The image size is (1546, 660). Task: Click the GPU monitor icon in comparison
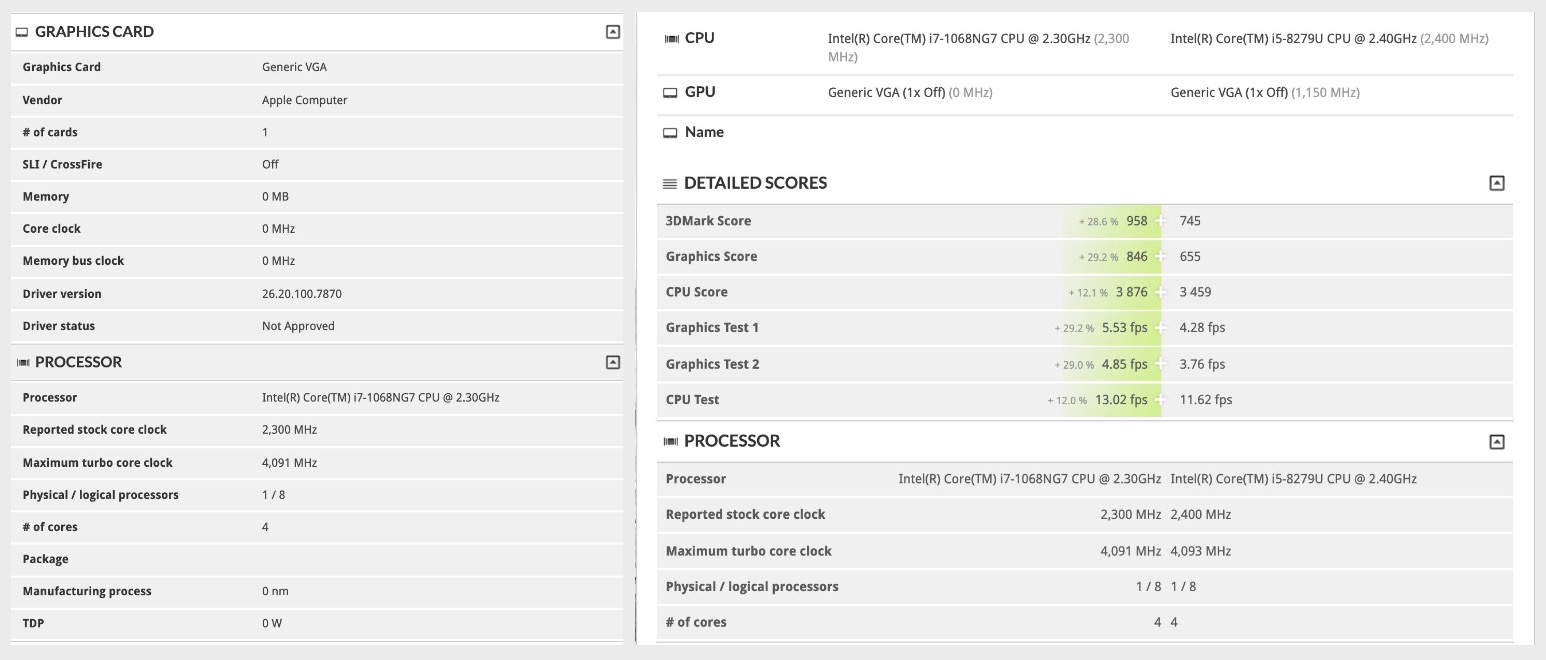click(671, 93)
